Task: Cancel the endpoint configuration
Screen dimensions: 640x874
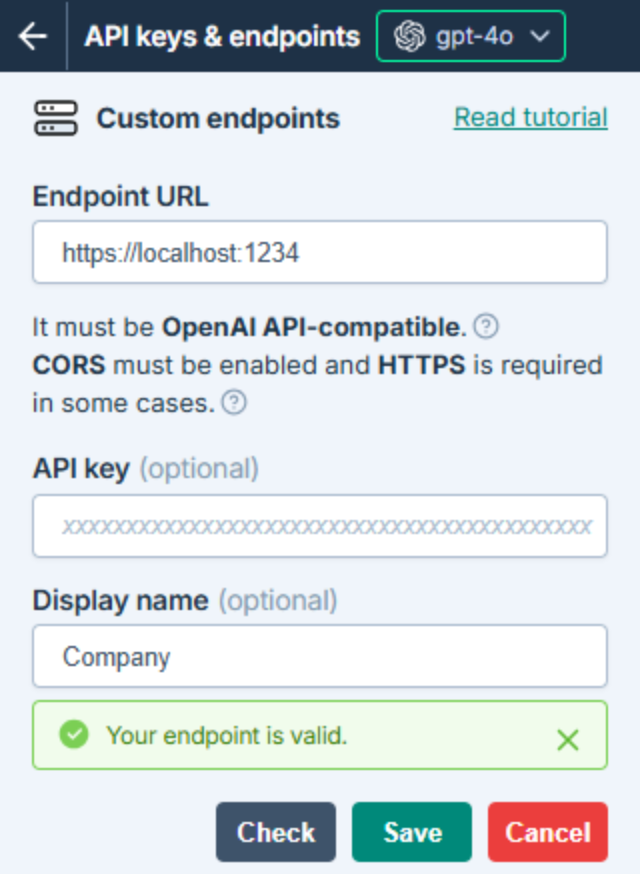Action: 547,832
